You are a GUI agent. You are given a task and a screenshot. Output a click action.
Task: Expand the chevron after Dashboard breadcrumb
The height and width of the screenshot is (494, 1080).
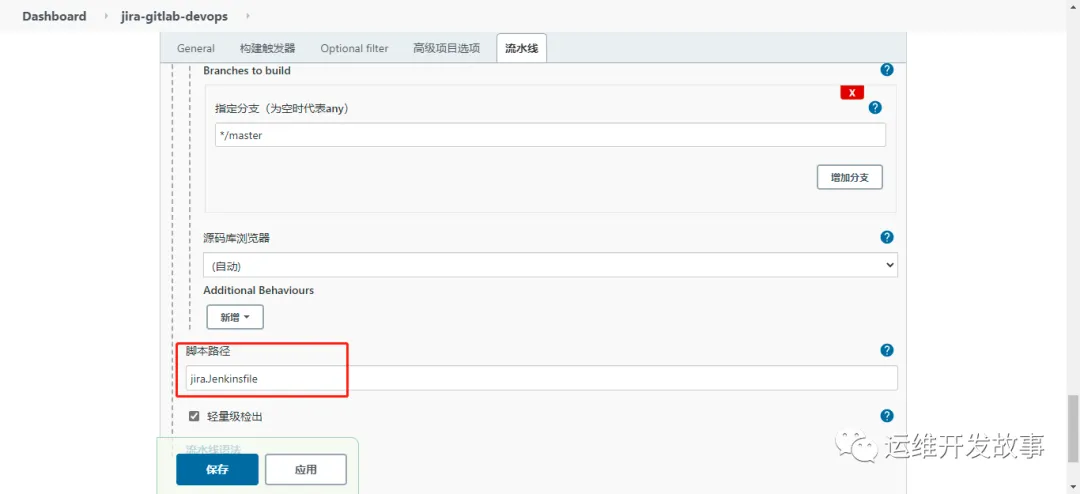[106, 16]
